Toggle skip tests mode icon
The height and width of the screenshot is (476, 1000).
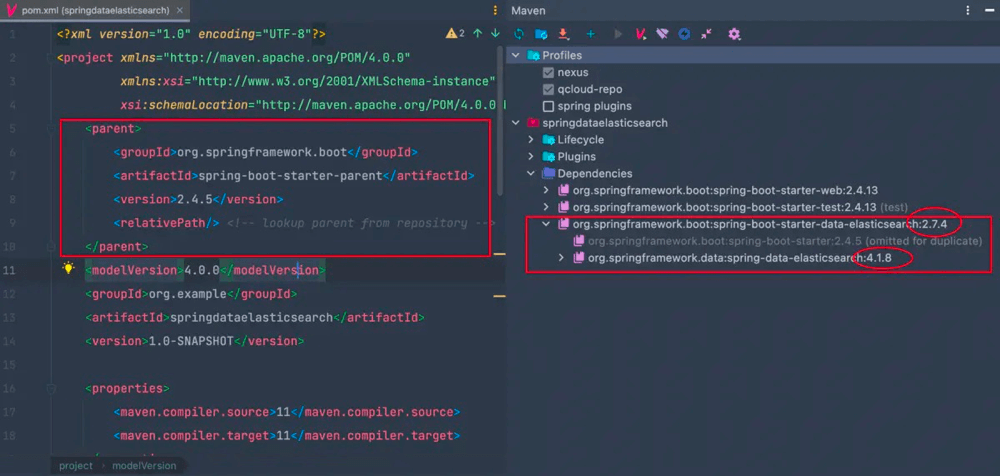684,34
